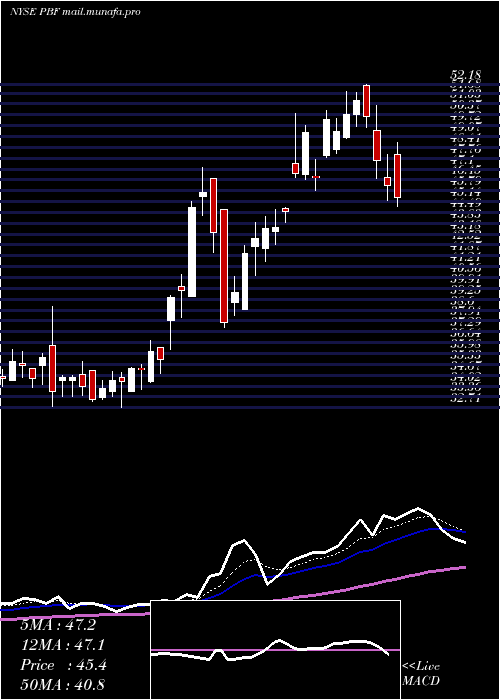This screenshot has width=500, height=700.
Task: Click the 52.18 top price label
Action: point(465,77)
